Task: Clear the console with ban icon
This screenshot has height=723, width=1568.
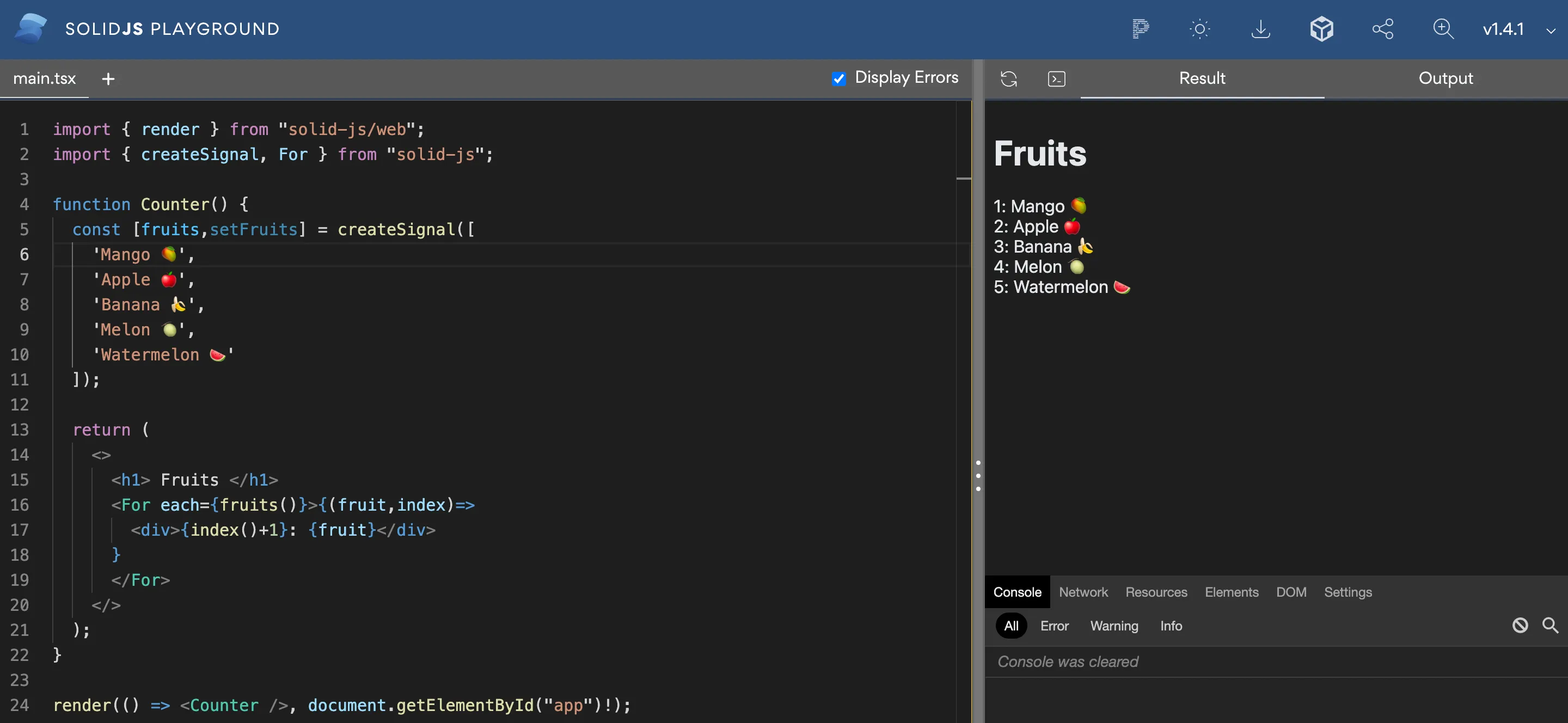Action: click(x=1520, y=625)
